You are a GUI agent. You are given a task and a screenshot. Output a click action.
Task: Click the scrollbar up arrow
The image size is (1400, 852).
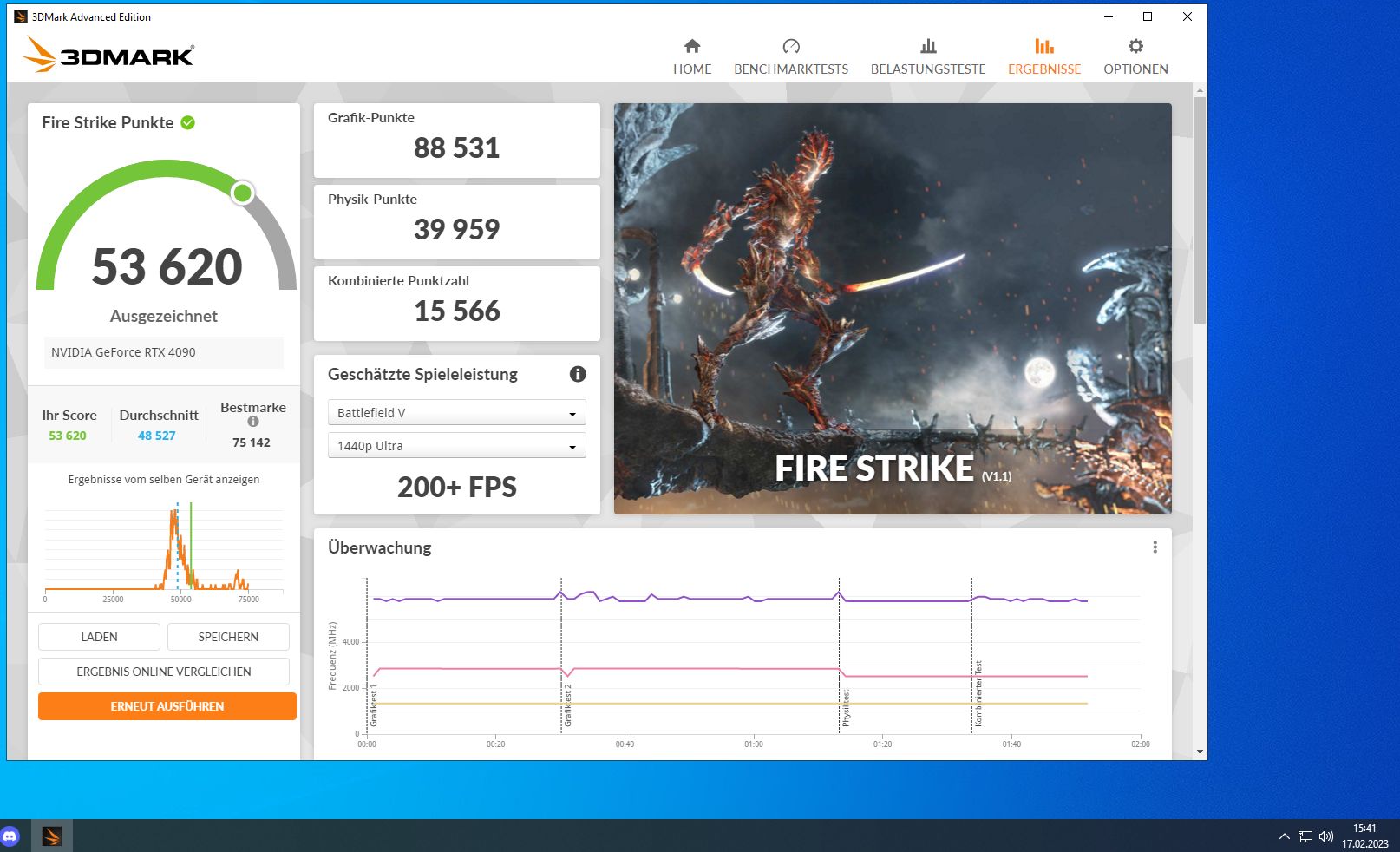1200,90
